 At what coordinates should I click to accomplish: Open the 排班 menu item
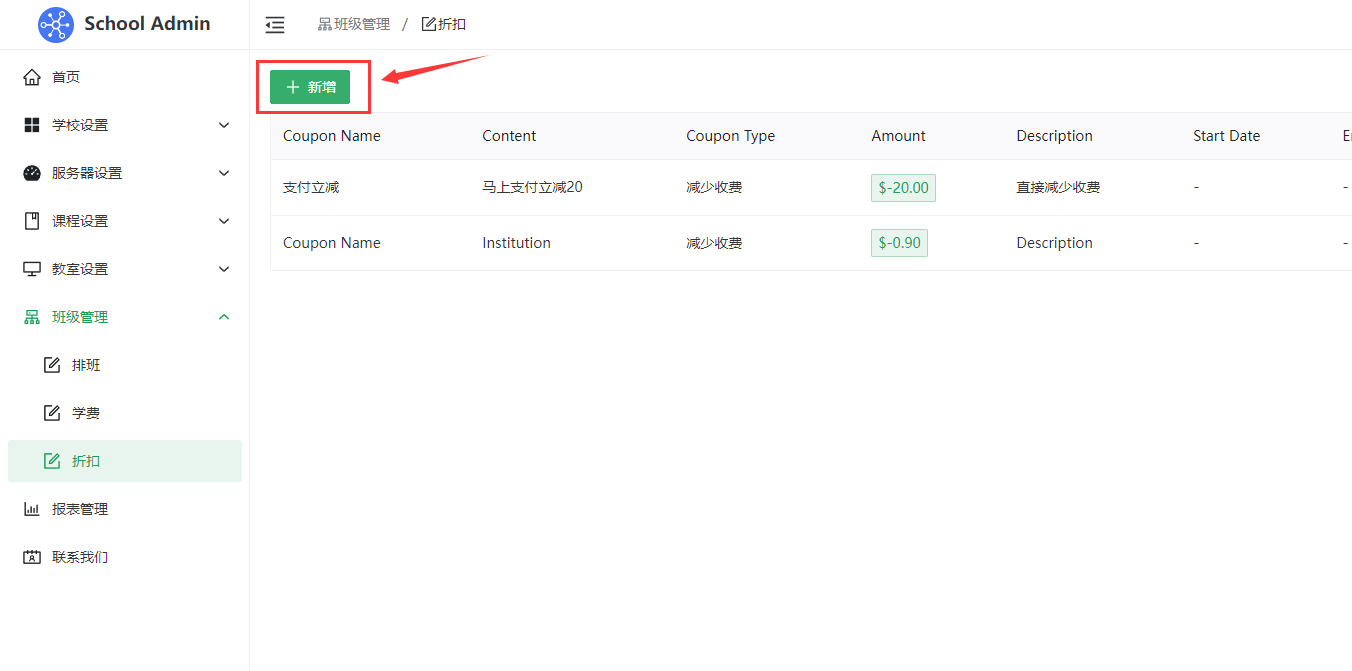(86, 365)
